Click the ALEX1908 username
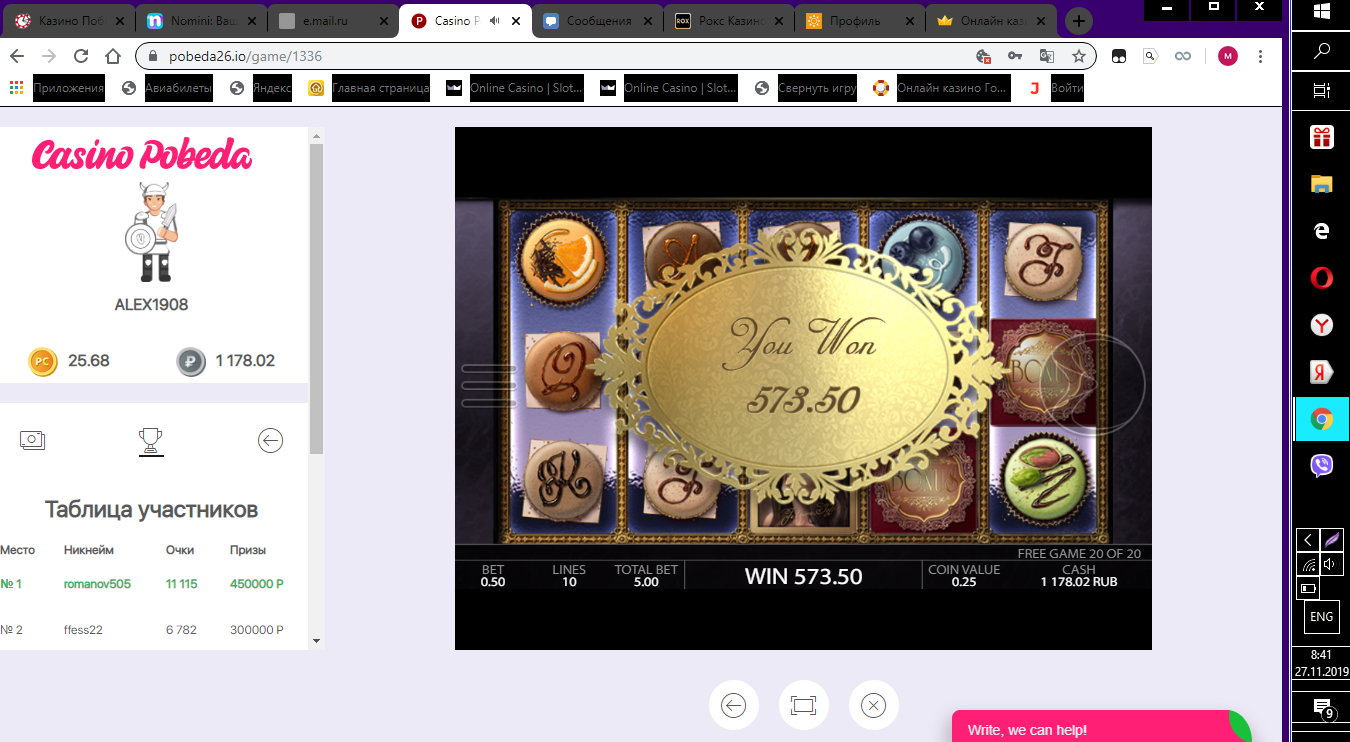The width and height of the screenshot is (1350, 742). coord(151,305)
